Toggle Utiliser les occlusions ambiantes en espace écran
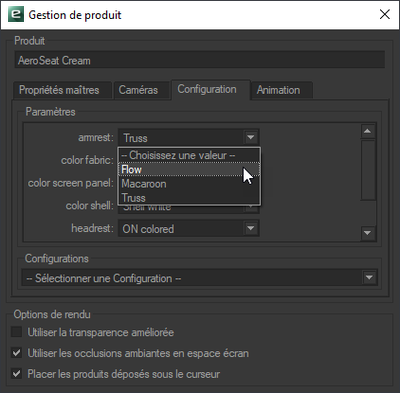Image resolution: width=400 pixels, height=393 pixels. click(x=16, y=353)
